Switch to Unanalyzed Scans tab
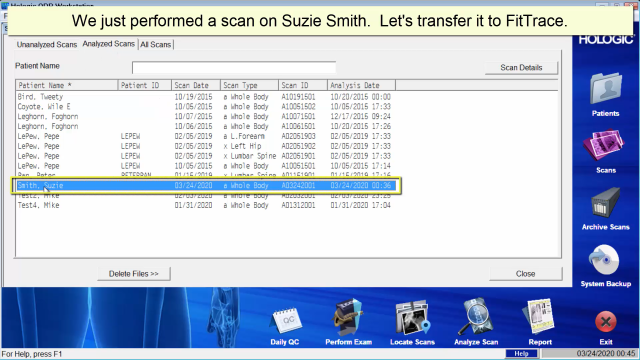This screenshot has height=360, width=640. (47, 44)
